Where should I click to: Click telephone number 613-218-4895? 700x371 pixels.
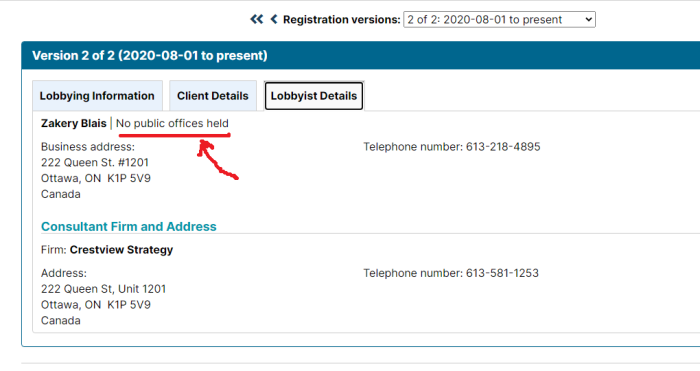click(503, 147)
